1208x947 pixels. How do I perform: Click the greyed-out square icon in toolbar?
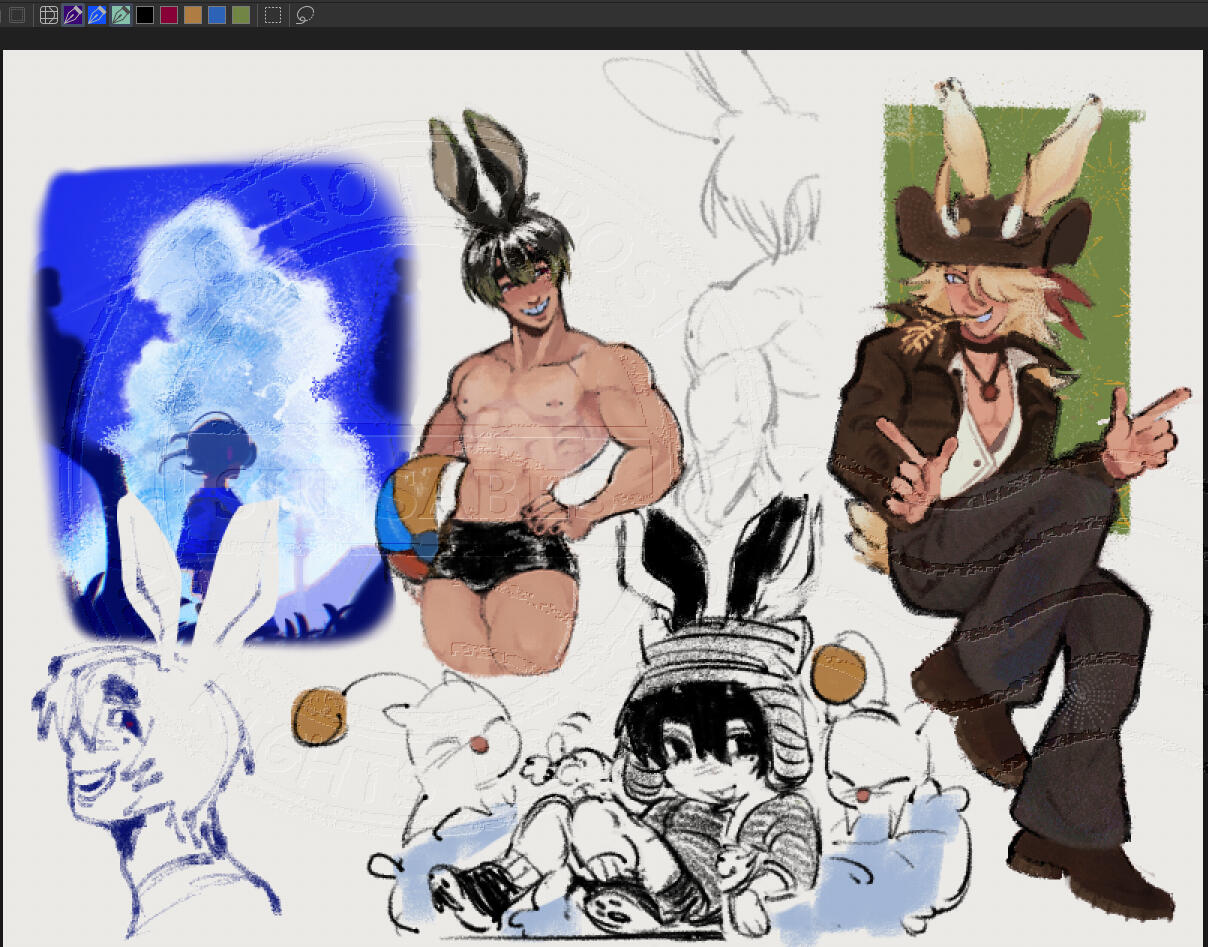[x=17, y=15]
